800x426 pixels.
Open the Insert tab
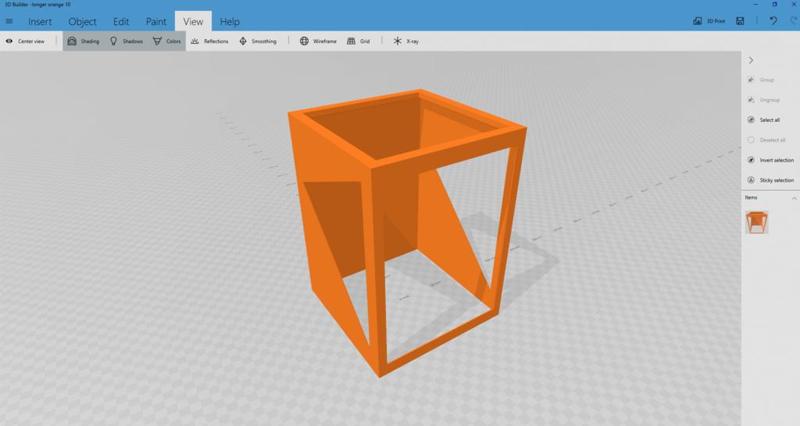40,21
